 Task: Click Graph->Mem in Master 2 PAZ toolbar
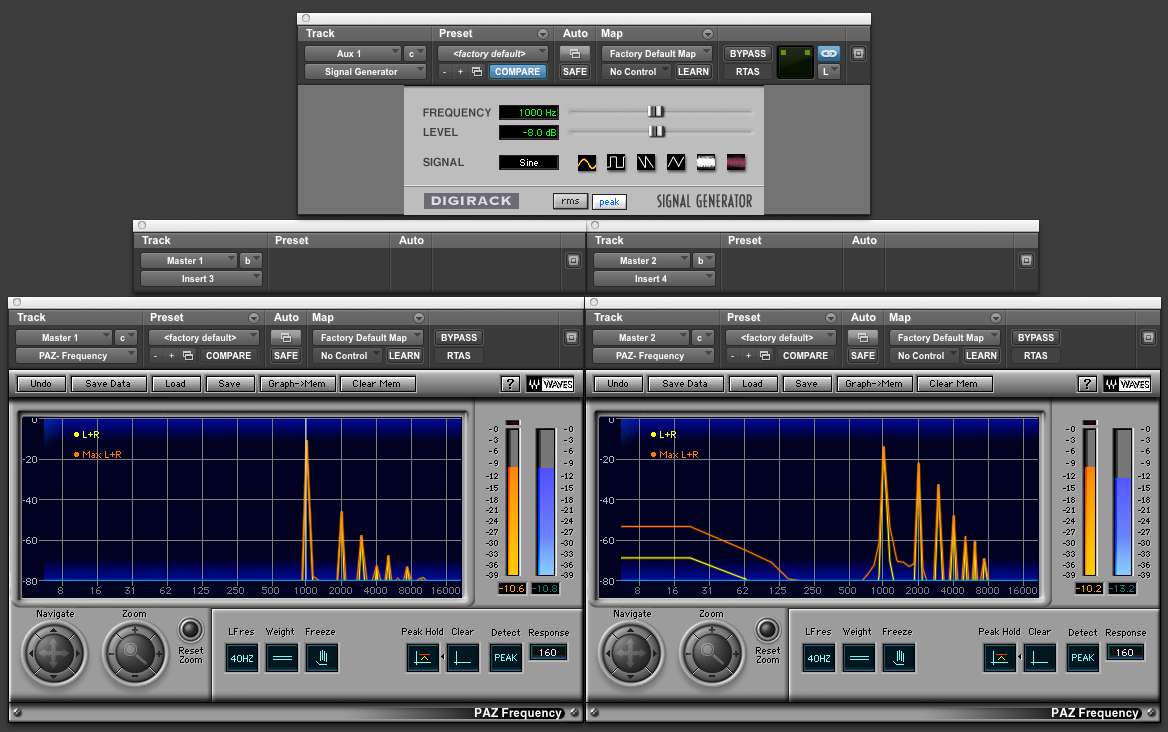coord(874,384)
